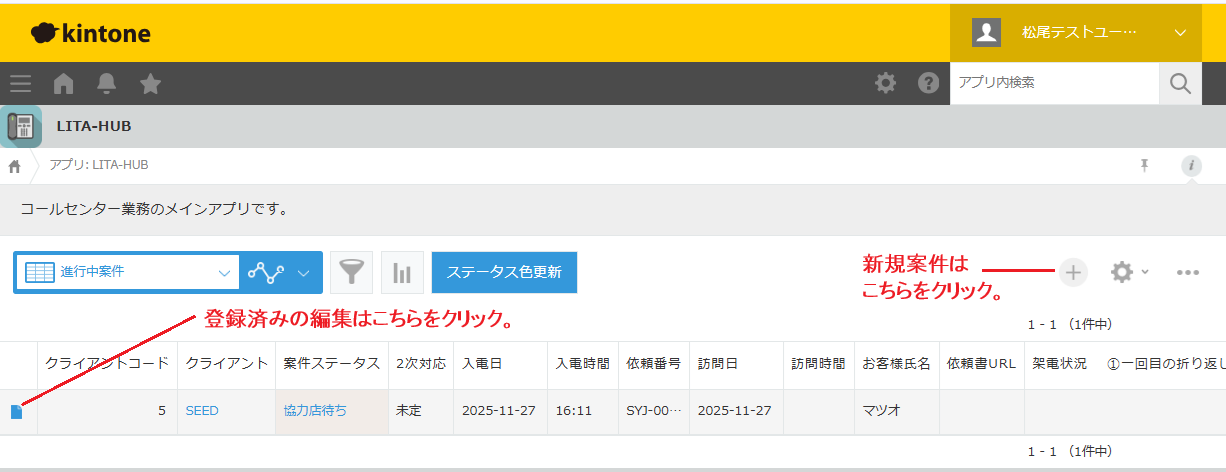1226x472 pixels.
Task: Add a new record with plus icon
Action: click(1073, 272)
